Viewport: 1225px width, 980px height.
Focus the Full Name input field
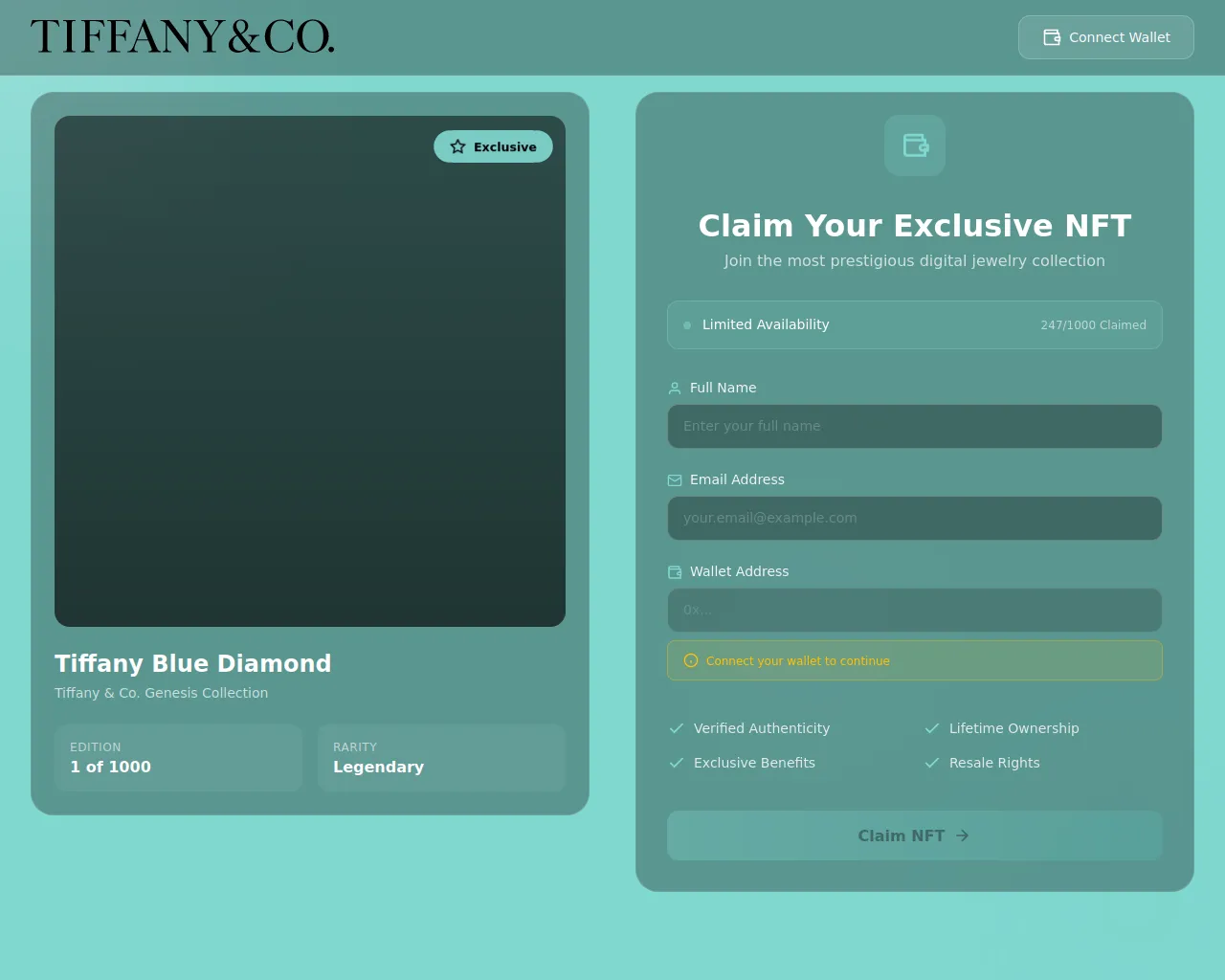tap(915, 426)
